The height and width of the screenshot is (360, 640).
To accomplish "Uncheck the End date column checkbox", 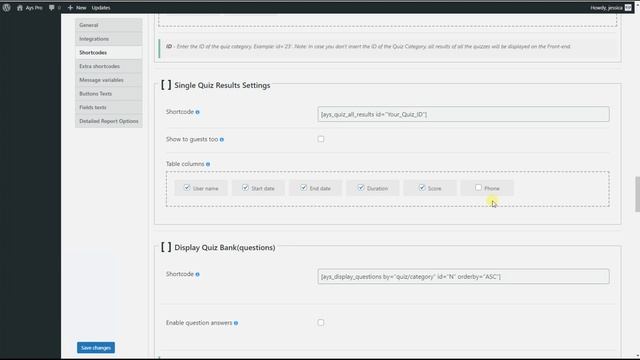I will pos(303,188).
